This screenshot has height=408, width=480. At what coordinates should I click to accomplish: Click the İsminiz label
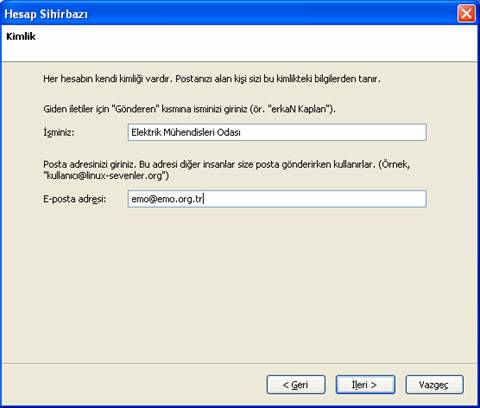click(x=59, y=132)
